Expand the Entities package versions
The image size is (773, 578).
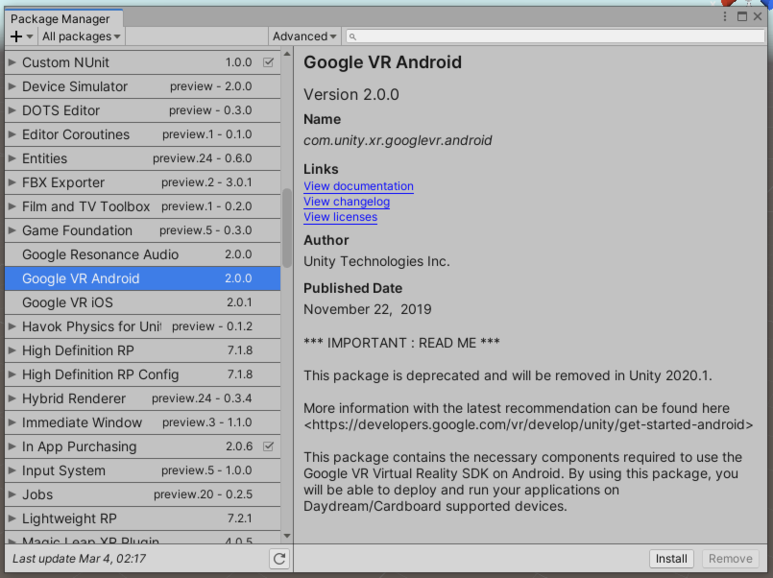coord(12,158)
